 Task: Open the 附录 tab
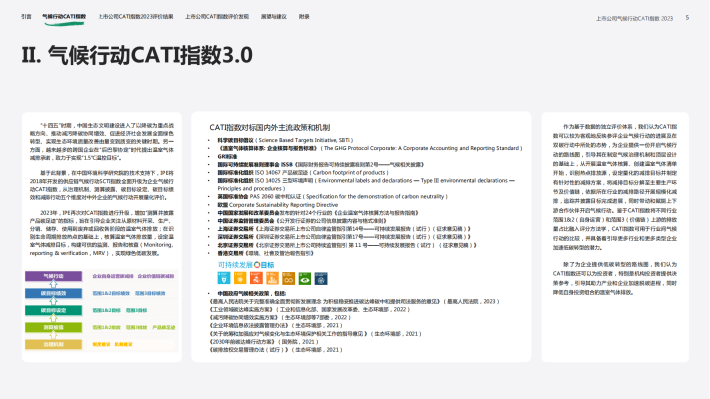pyautogui.click(x=304, y=17)
